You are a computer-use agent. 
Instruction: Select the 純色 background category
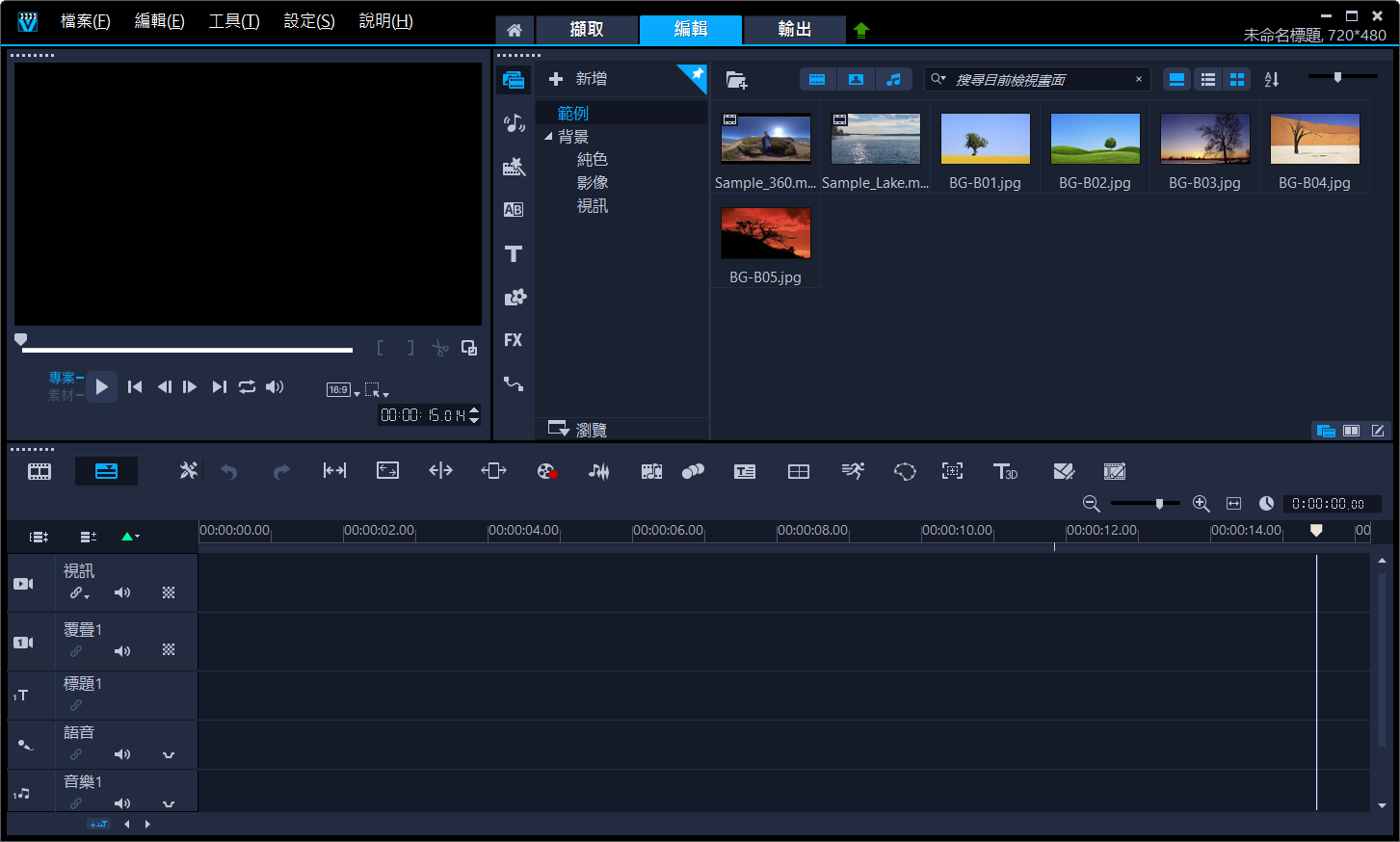(x=593, y=160)
